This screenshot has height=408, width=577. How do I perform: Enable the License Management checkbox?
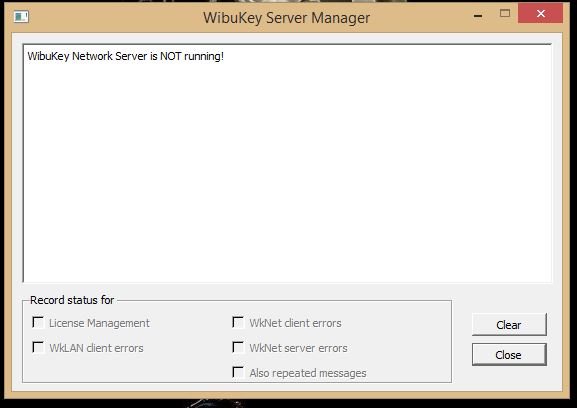[x=38, y=322]
